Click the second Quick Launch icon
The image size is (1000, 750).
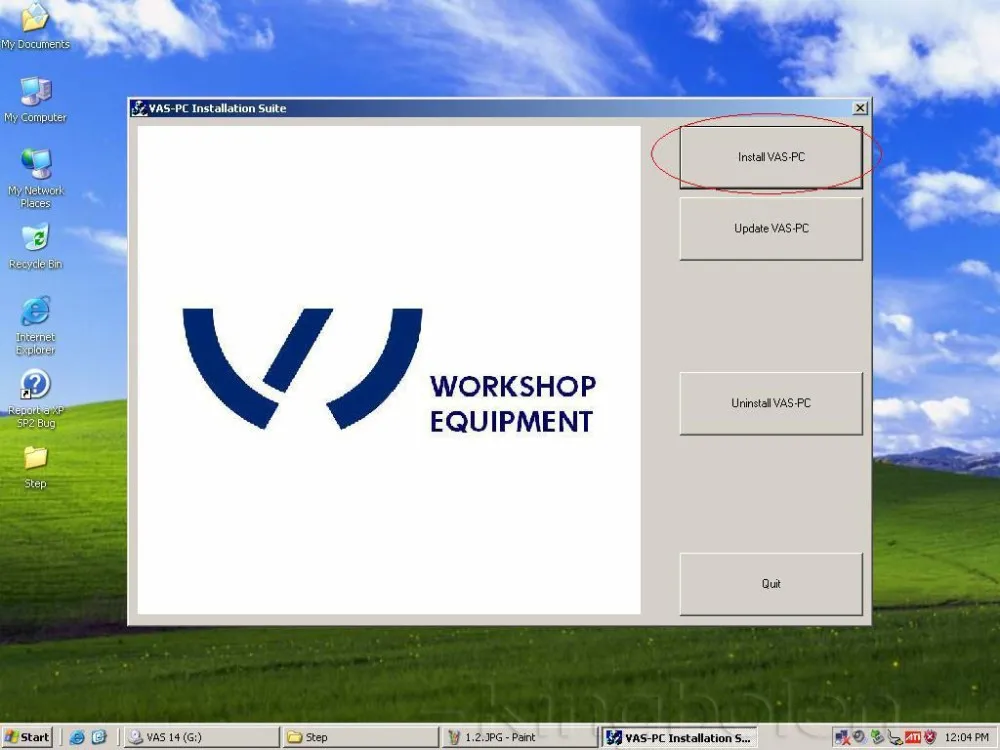[x=99, y=737]
